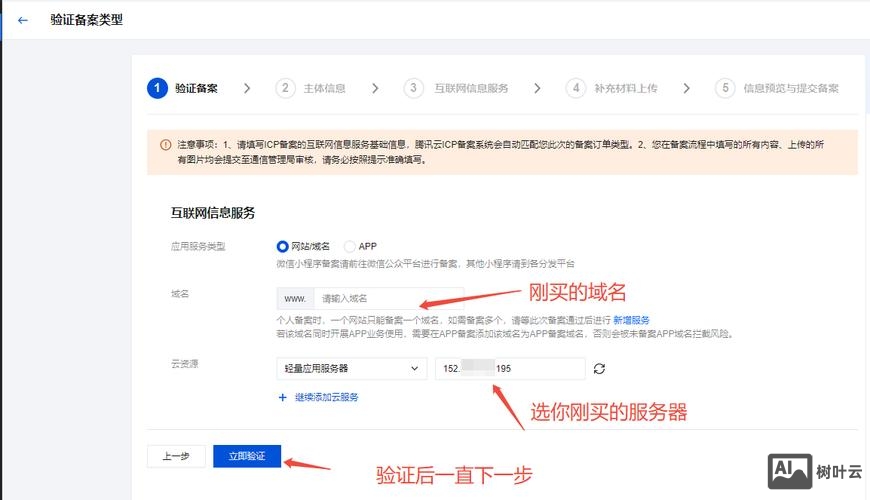Select the 网站/域名 radio option
Viewport: 870px width, 500px height.
(282, 246)
